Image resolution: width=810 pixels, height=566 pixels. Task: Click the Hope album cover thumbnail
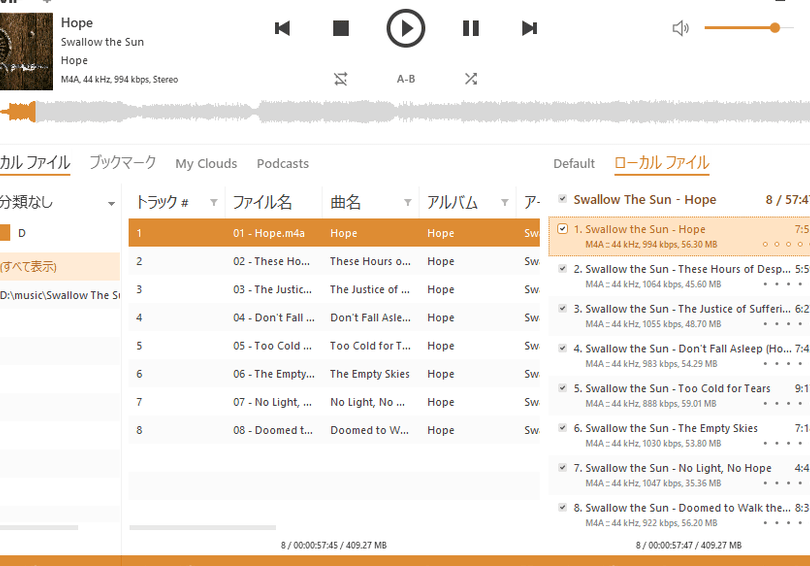pyautogui.click(x=26, y=52)
